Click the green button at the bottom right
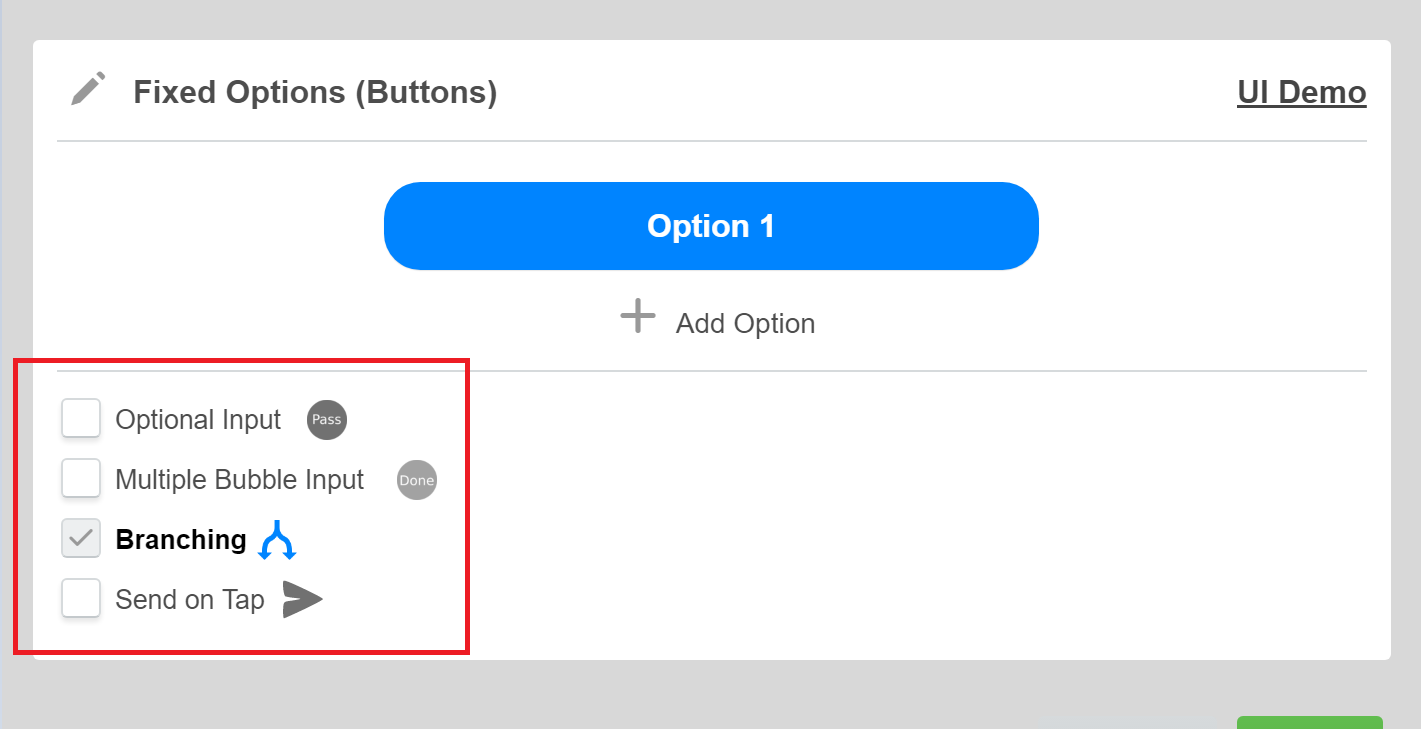Image resolution: width=1421 pixels, height=729 pixels. (1309, 722)
